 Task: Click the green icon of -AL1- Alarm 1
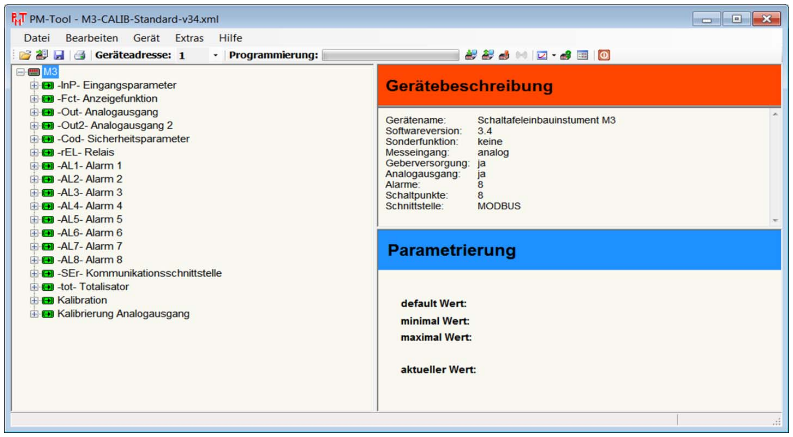click(x=48, y=166)
